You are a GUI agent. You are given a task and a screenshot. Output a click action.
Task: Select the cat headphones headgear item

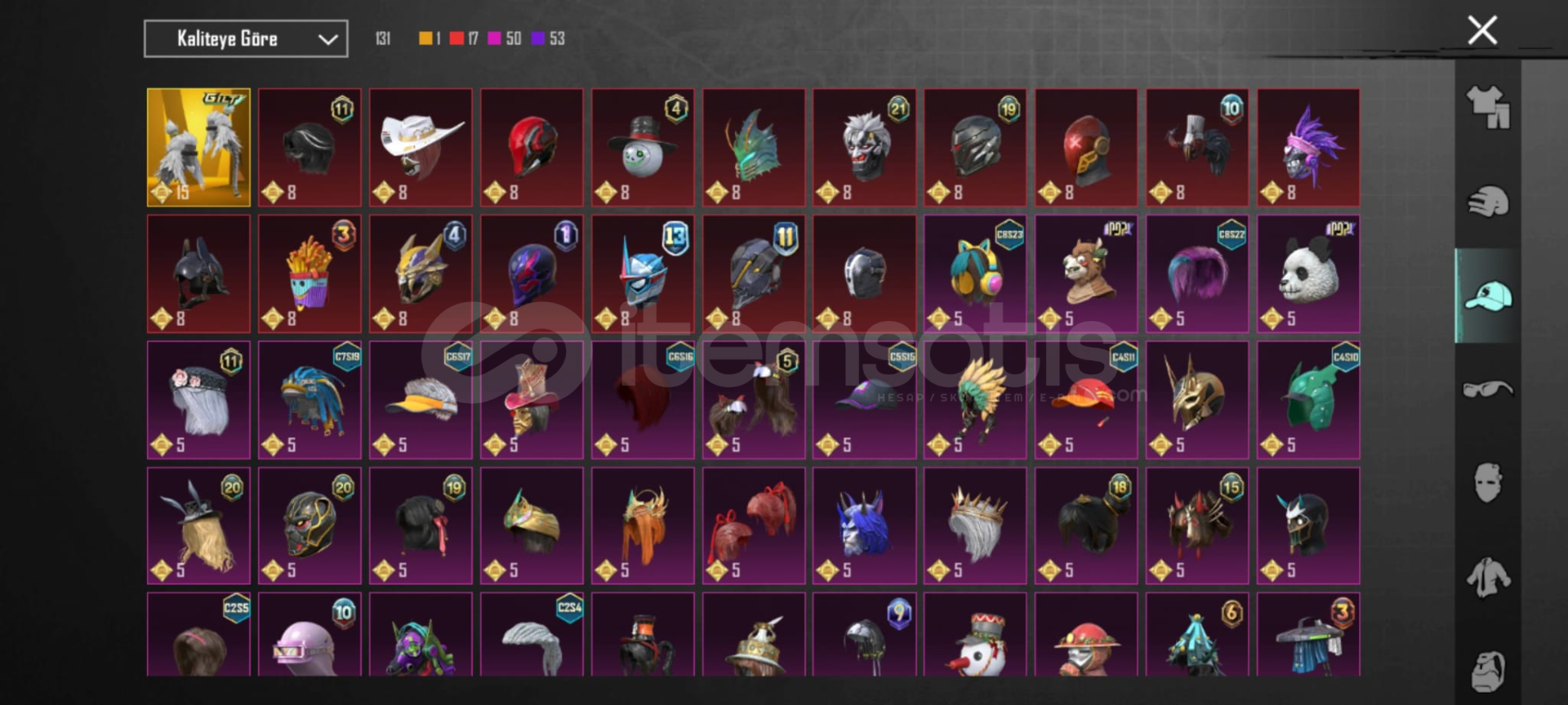[x=975, y=274]
